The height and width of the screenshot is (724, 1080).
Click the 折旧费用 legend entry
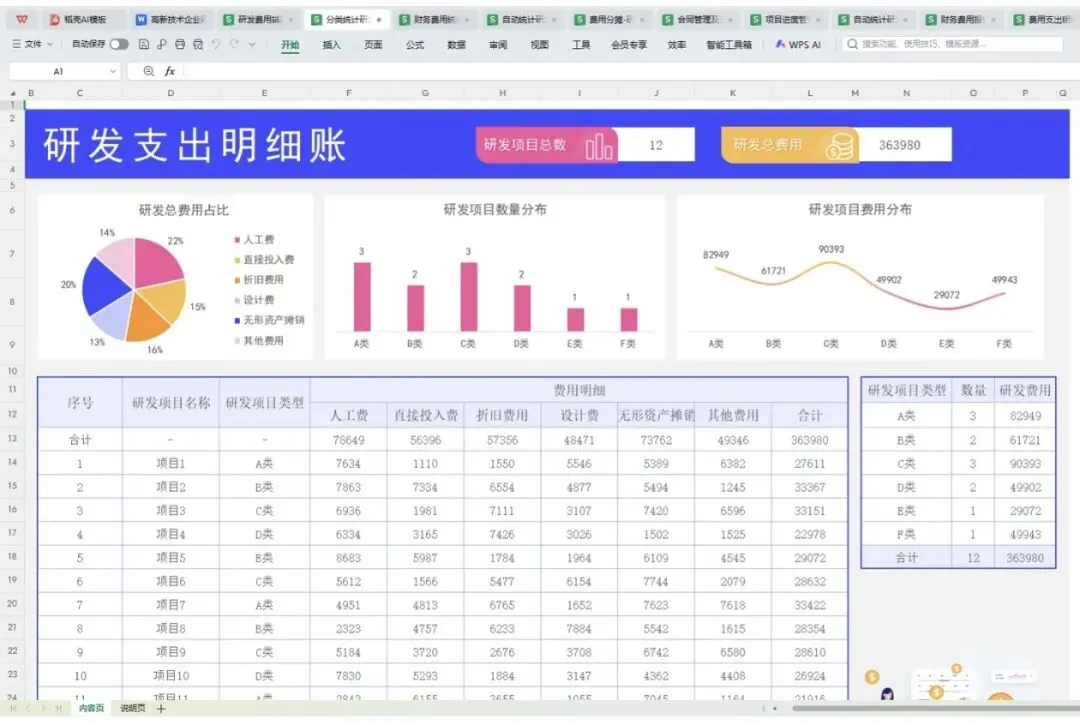(x=259, y=280)
